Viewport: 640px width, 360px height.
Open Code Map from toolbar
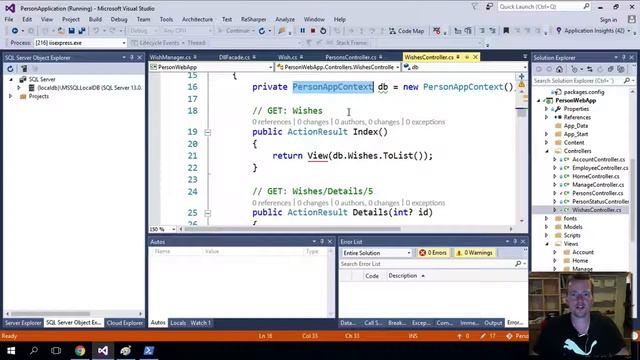point(406,31)
